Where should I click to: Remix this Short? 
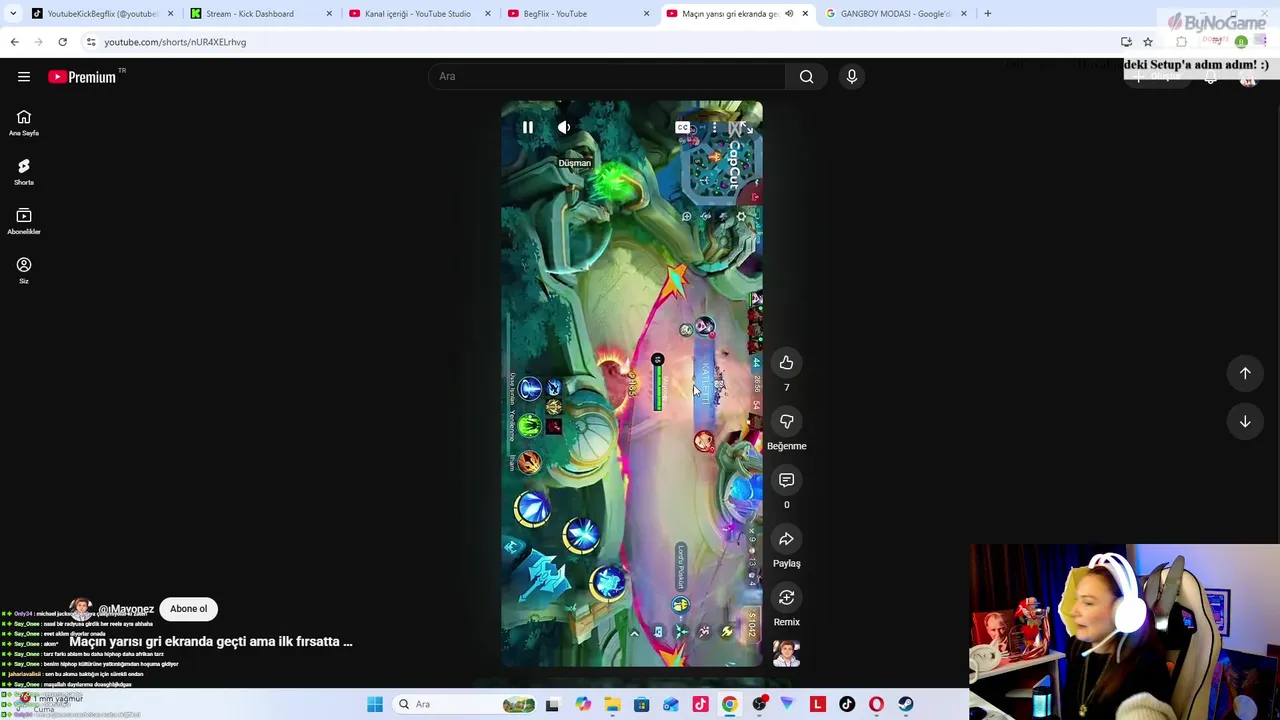pyautogui.click(x=787, y=598)
